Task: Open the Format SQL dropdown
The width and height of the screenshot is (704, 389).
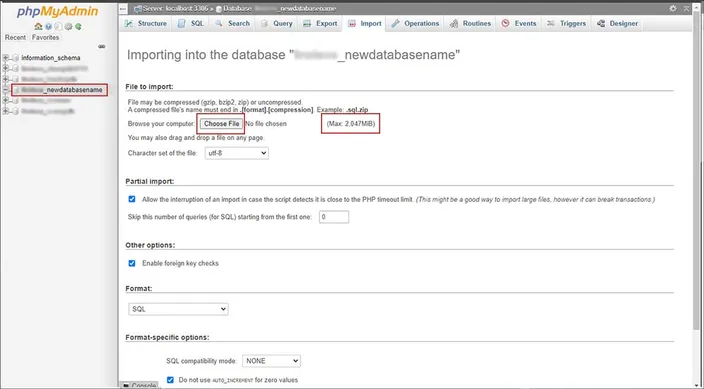Action: point(178,309)
